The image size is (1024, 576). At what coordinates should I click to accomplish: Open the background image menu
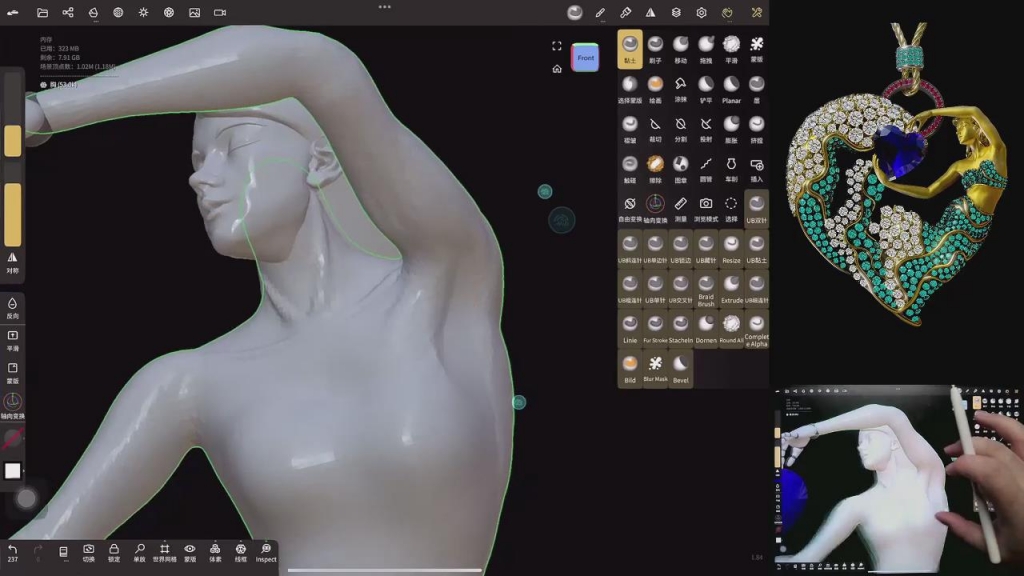pyautogui.click(x=195, y=12)
